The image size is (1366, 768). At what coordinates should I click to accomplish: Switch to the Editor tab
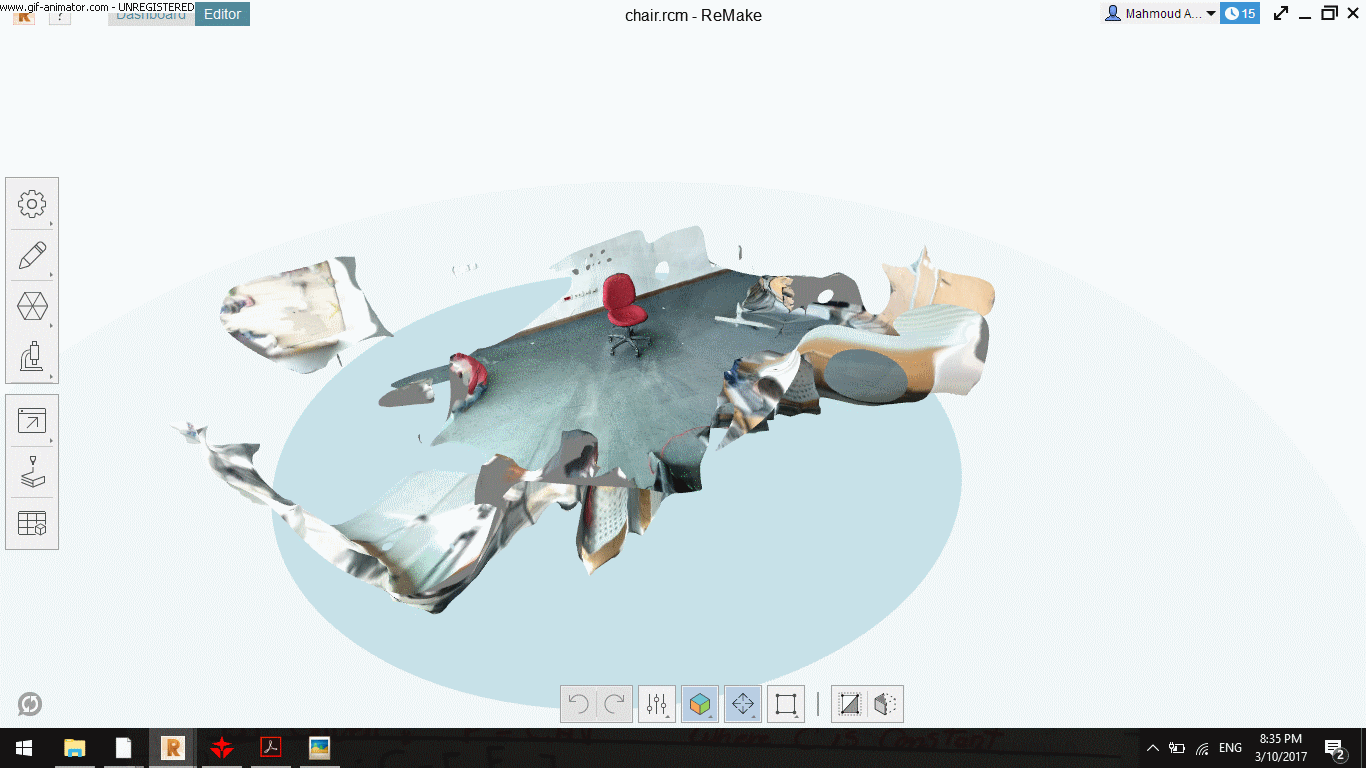(x=222, y=14)
